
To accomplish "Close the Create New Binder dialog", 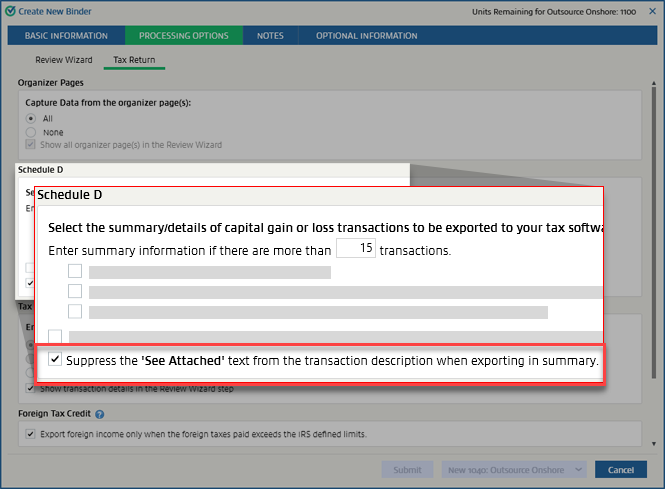I will click(652, 11).
